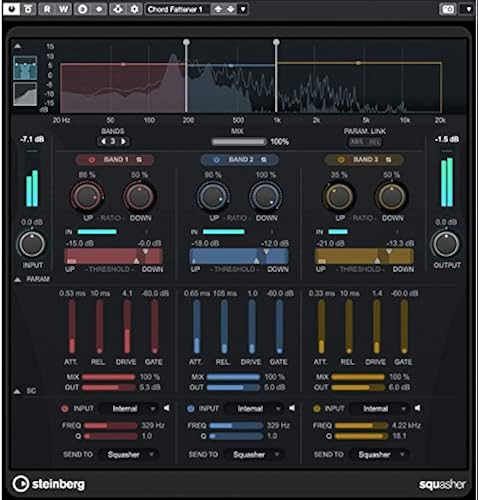Viewport: 478px width, 500px height.
Task: Open Band 3 Internal input dropdown
Action: click(379, 409)
